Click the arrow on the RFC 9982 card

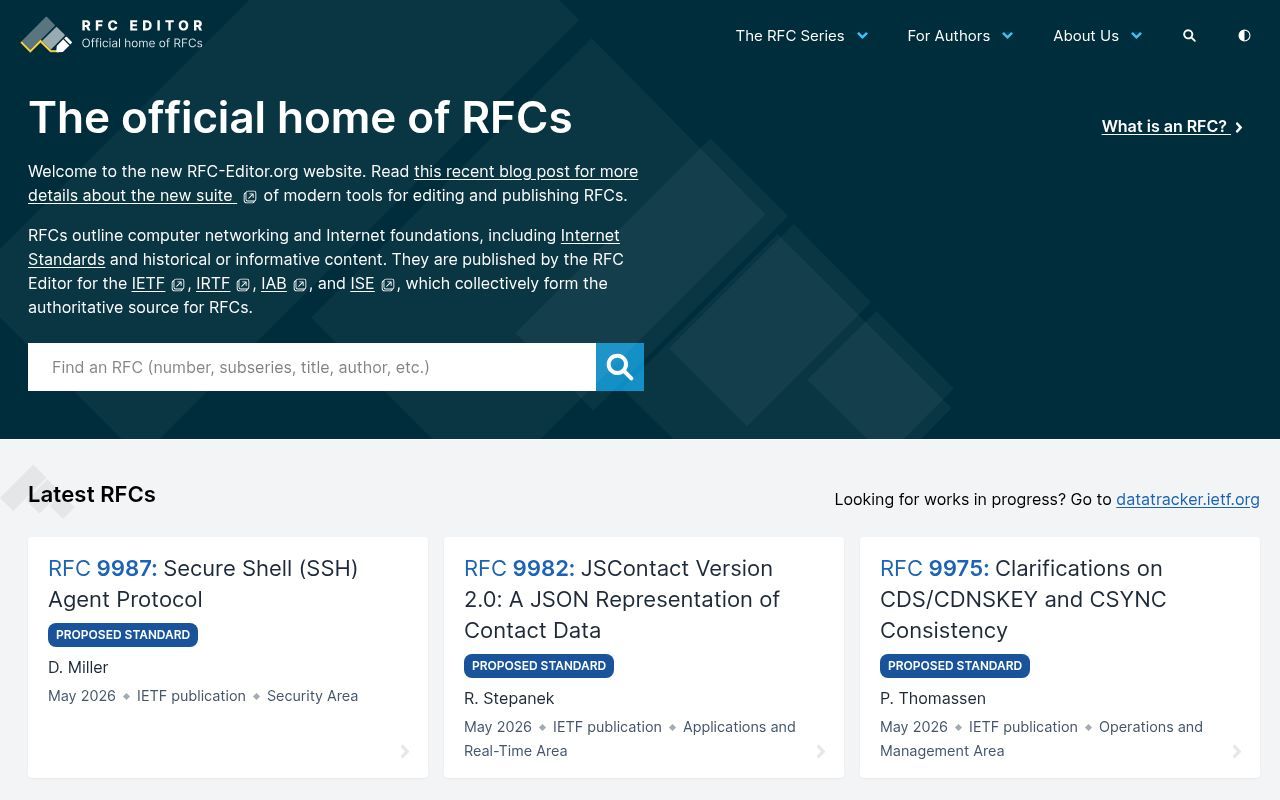click(821, 751)
